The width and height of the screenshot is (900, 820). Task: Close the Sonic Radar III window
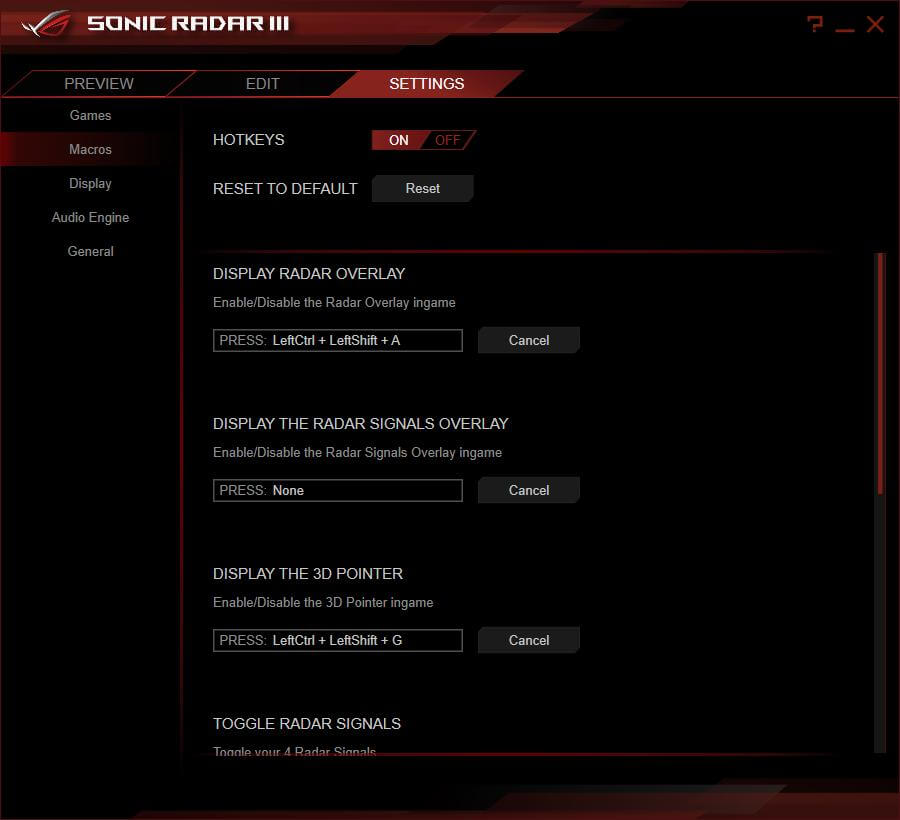875,24
